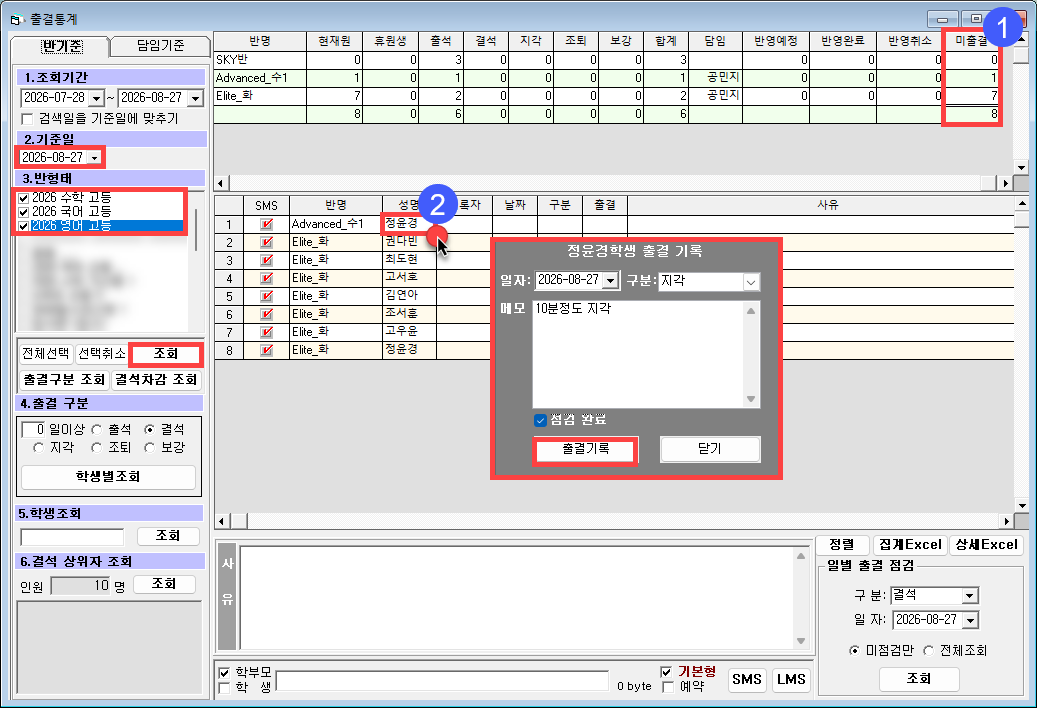The width and height of the screenshot is (1037, 708).
Task: Toggle SMS checkbox for row 6 조서훈
Action: tap(267, 314)
